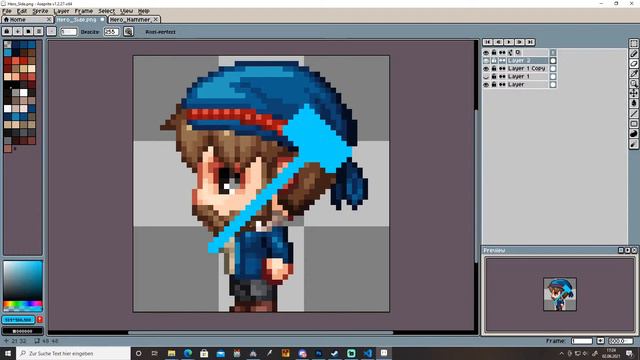
Task: Open the ink type button beside opacity
Action: pos(128,31)
